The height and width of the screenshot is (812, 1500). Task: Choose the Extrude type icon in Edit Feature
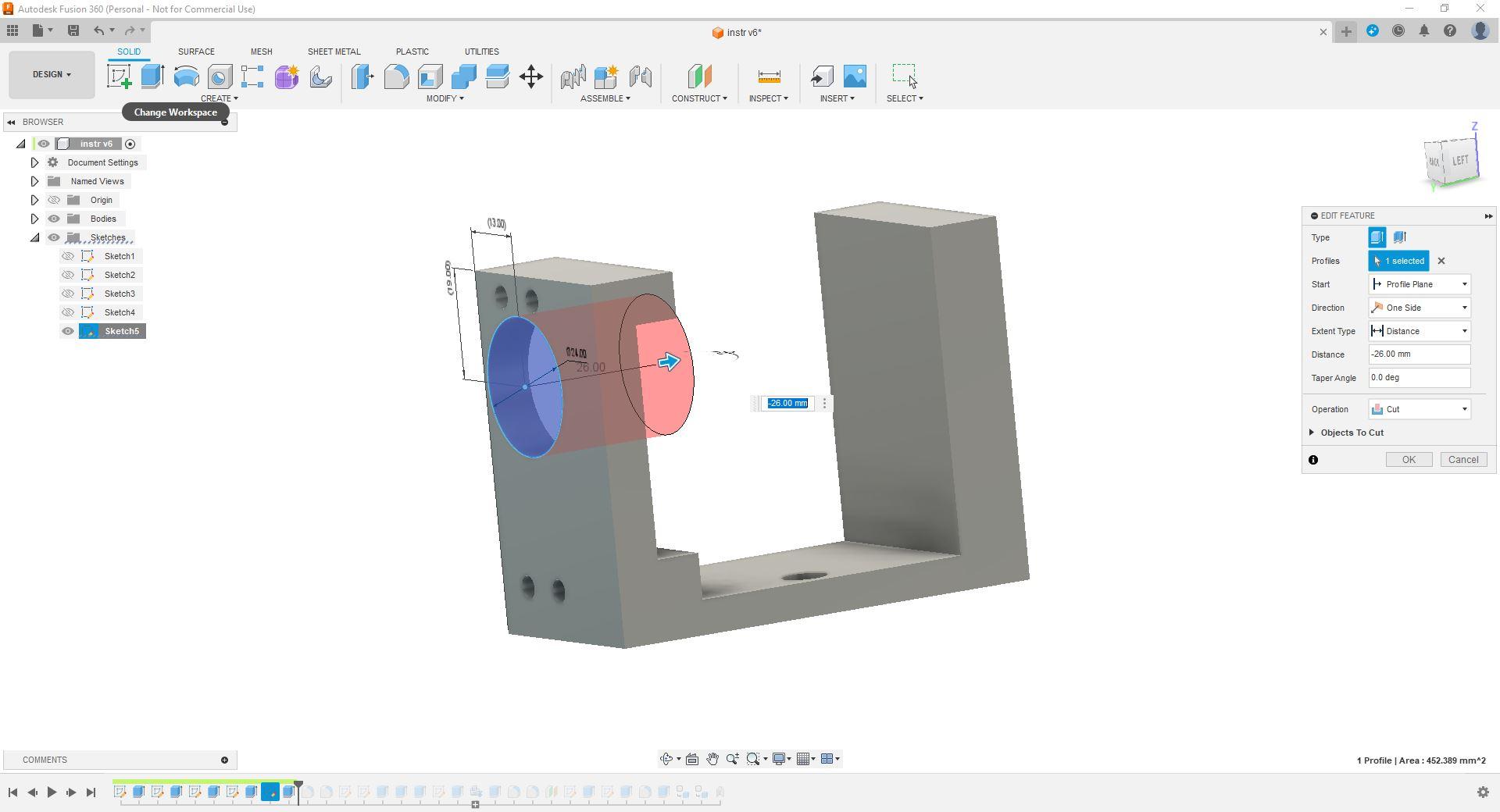[1377, 237]
